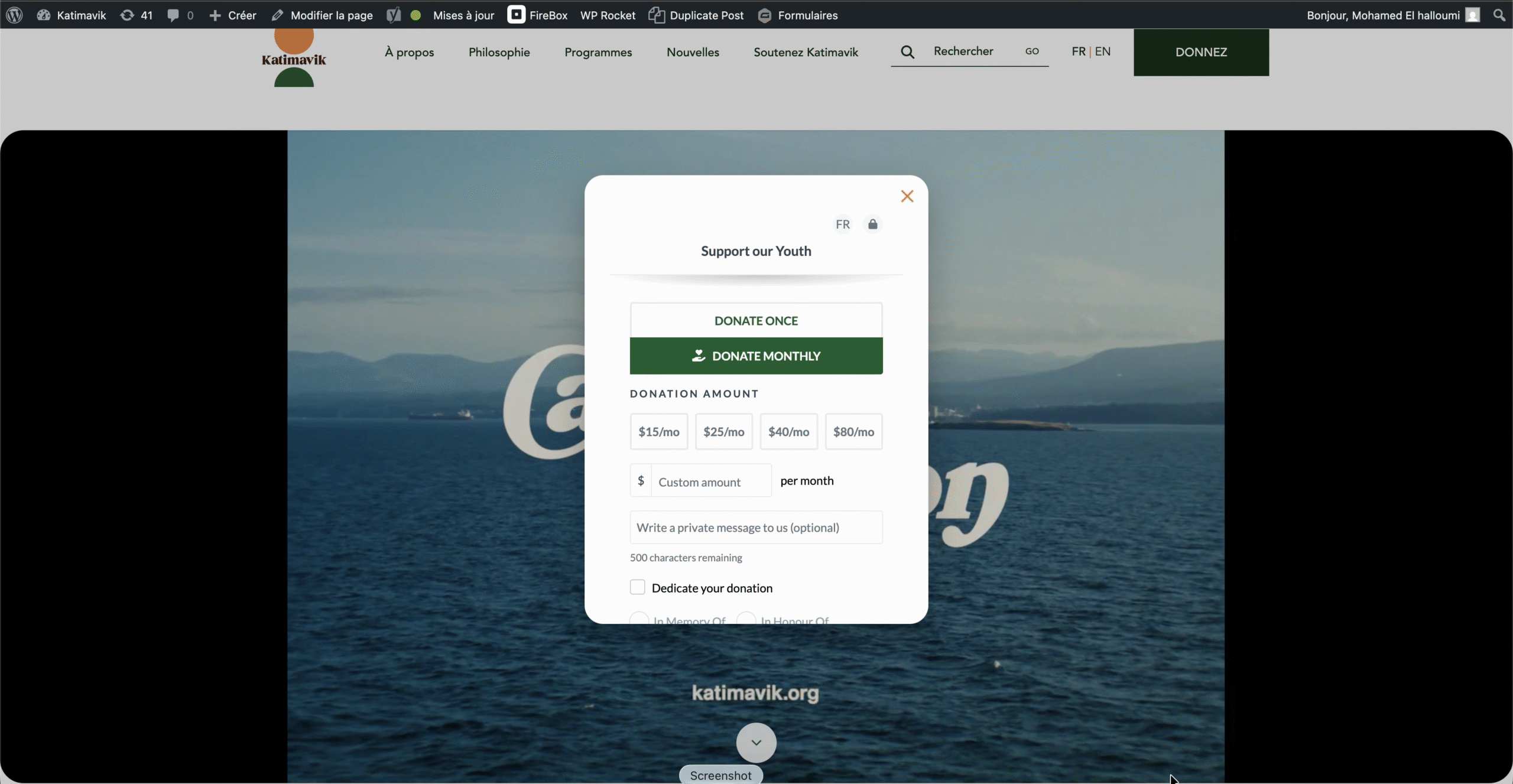Select the Donate Once option
Screen dimensions: 1513x784
tap(756, 321)
